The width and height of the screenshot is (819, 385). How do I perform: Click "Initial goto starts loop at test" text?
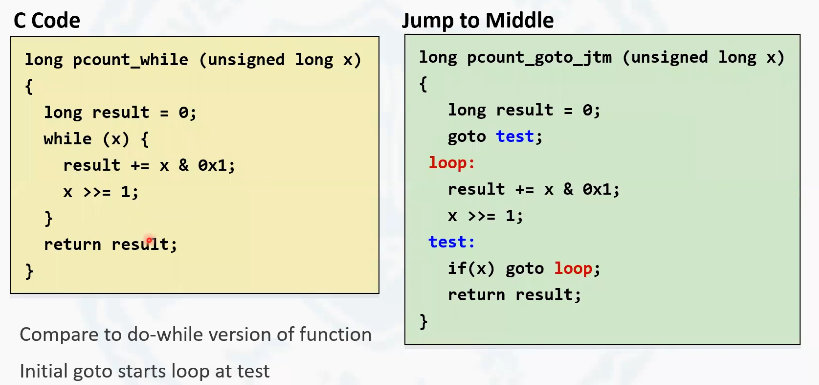point(145,371)
